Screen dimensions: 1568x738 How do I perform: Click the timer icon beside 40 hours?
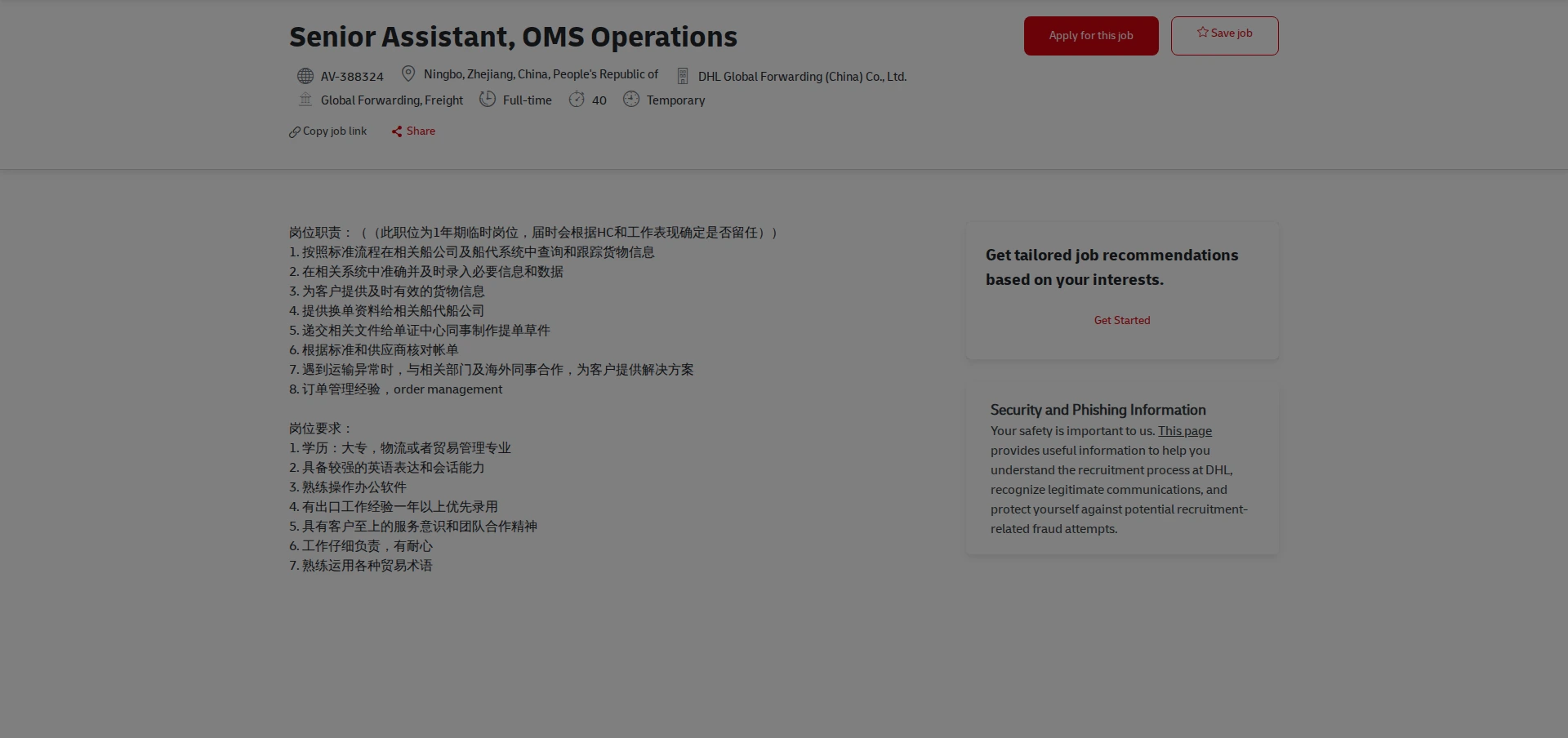coord(577,100)
